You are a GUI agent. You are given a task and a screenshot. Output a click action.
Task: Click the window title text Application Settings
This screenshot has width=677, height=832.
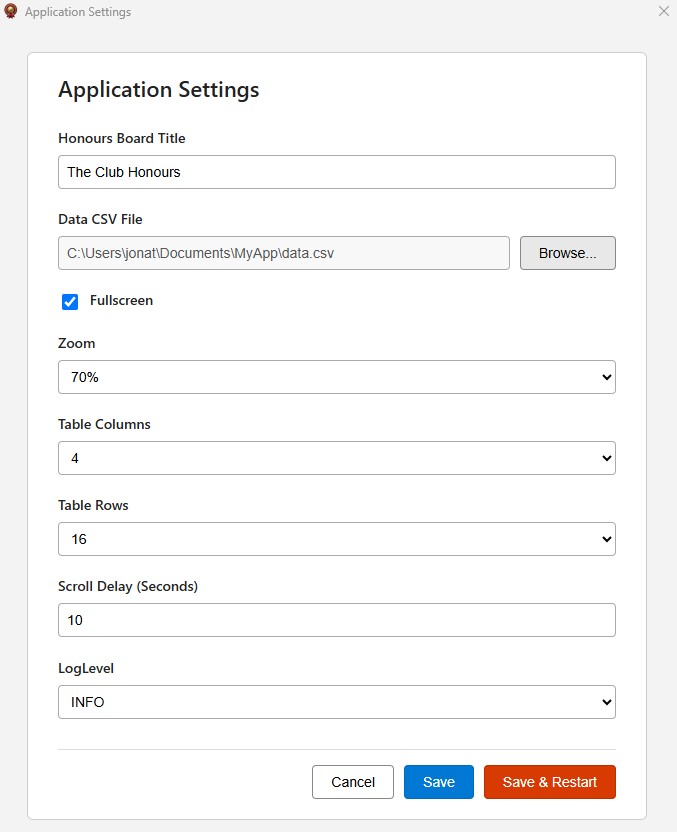(x=78, y=12)
